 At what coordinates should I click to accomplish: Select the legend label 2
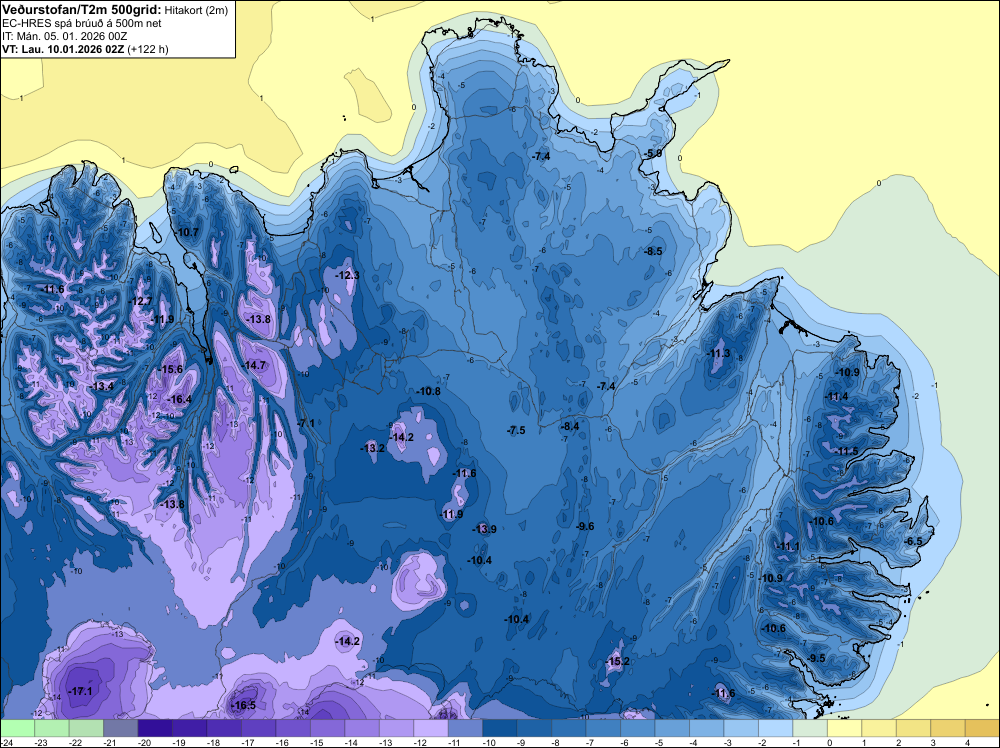[x=899, y=742]
